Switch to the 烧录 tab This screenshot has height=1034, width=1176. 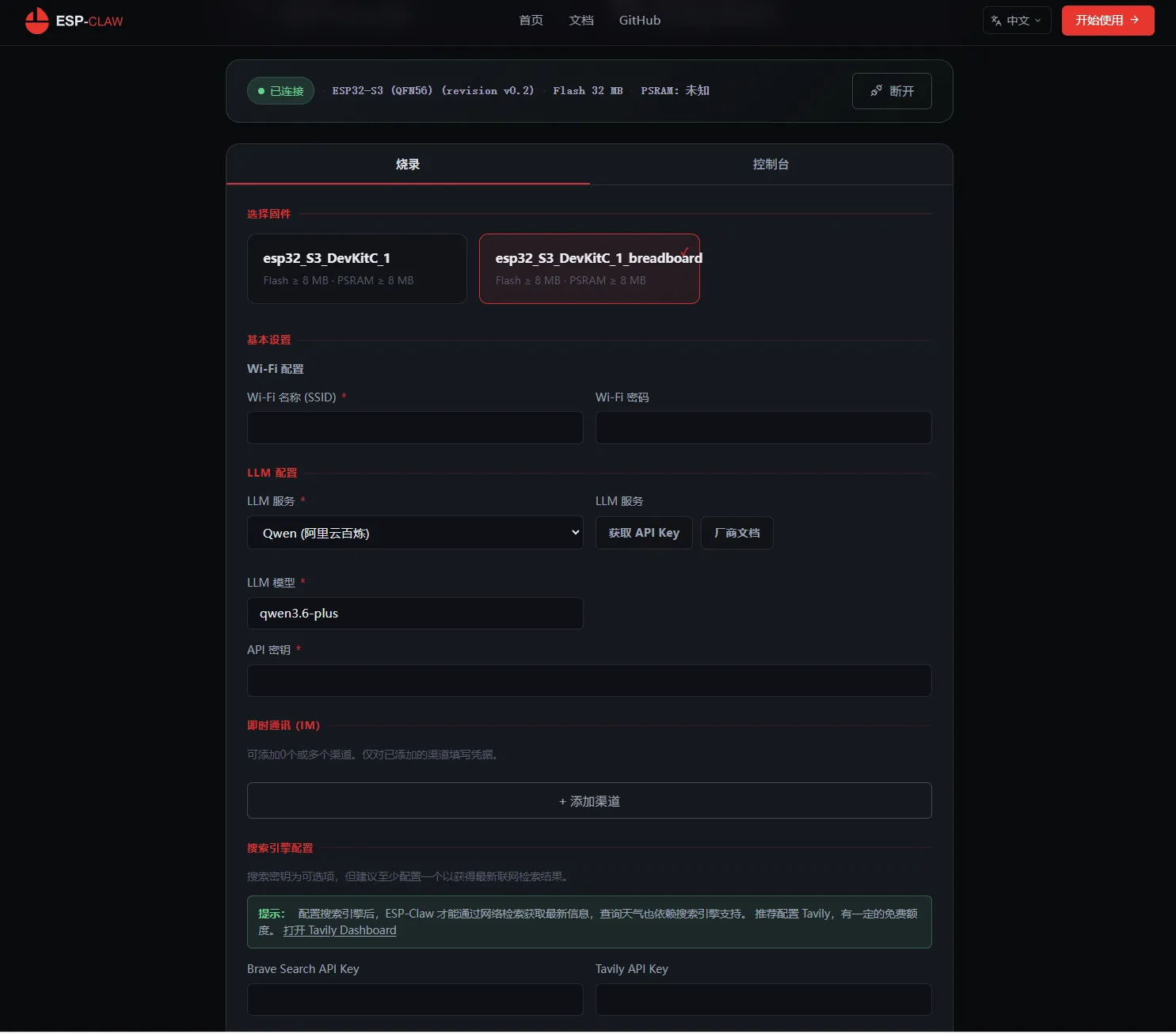click(408, 164)
